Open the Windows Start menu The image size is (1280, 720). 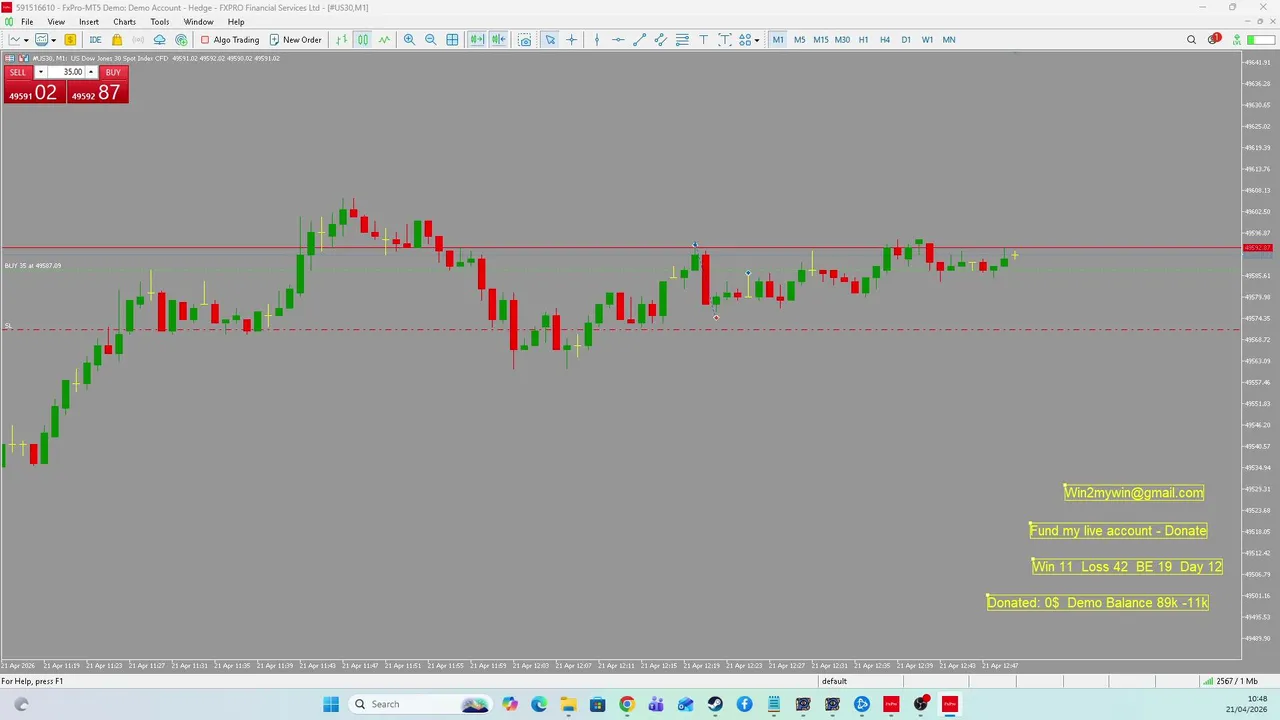point(331,704)
